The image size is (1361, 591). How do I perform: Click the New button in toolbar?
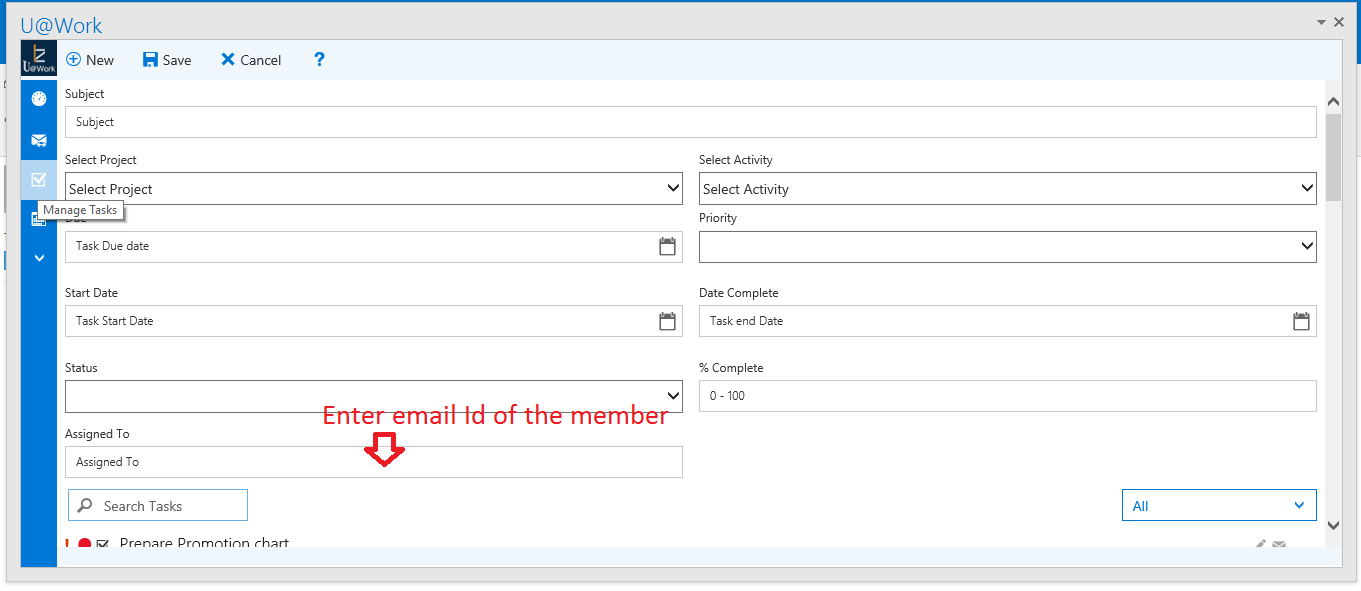pyautogui.click(x=90, y=60)
